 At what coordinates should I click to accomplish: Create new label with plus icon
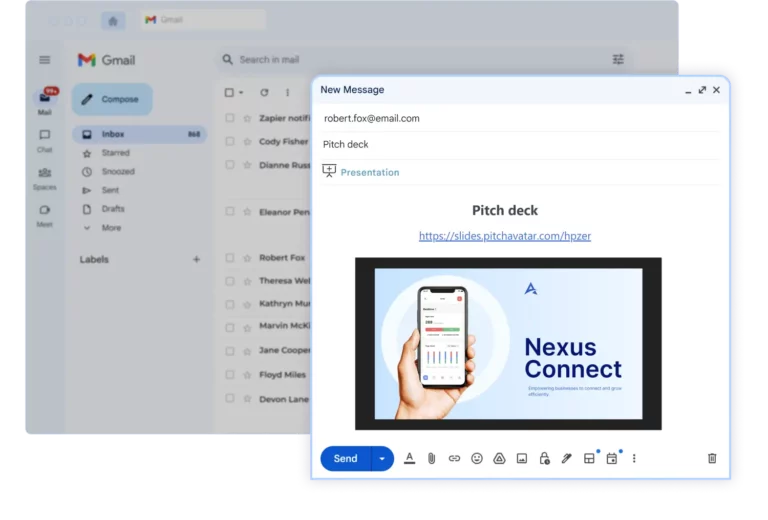[x=196, y=260]
